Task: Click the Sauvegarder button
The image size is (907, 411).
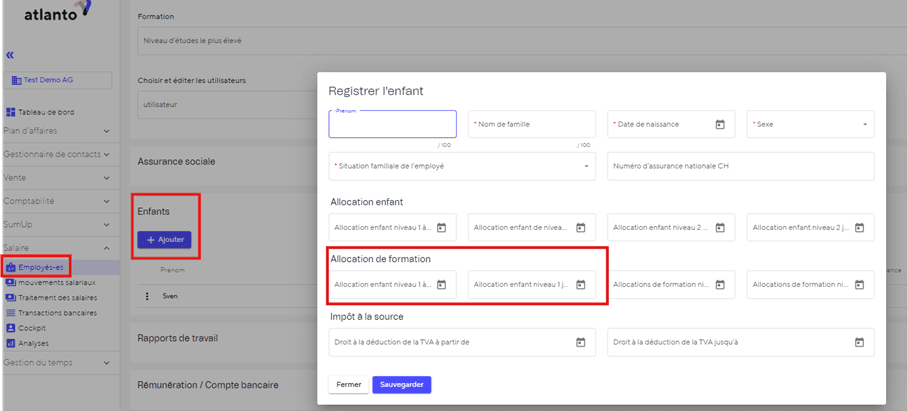Action: pyautogui.click(x=401, y=384)
